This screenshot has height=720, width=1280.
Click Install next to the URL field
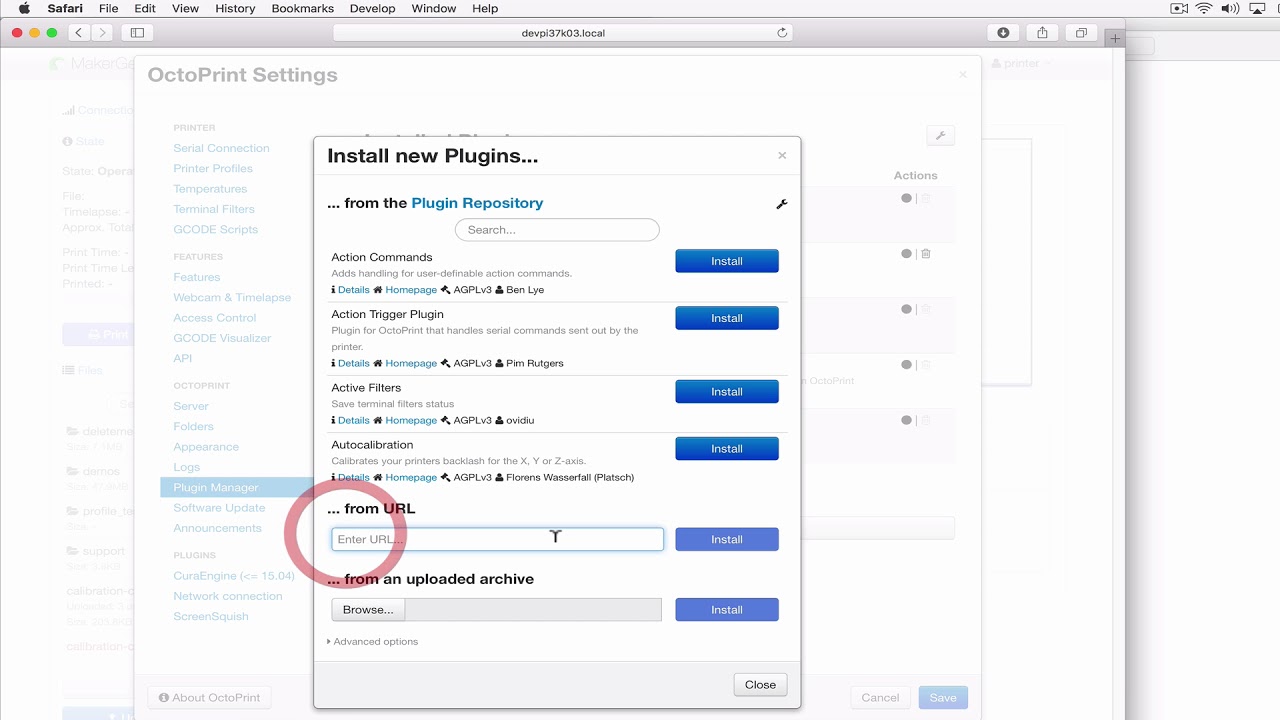point(727,539)
